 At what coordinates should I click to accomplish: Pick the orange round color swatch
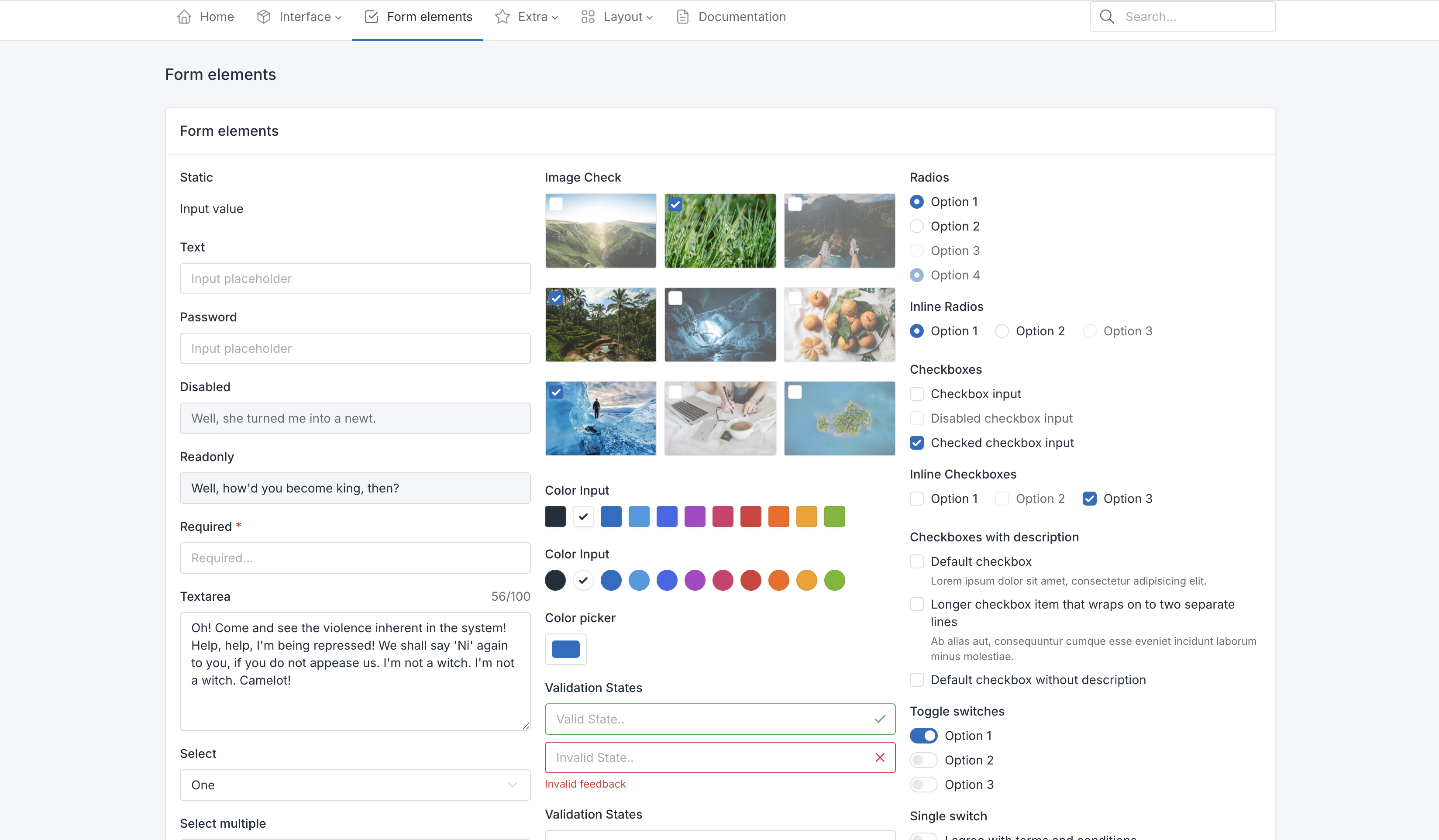pos(778,580)
